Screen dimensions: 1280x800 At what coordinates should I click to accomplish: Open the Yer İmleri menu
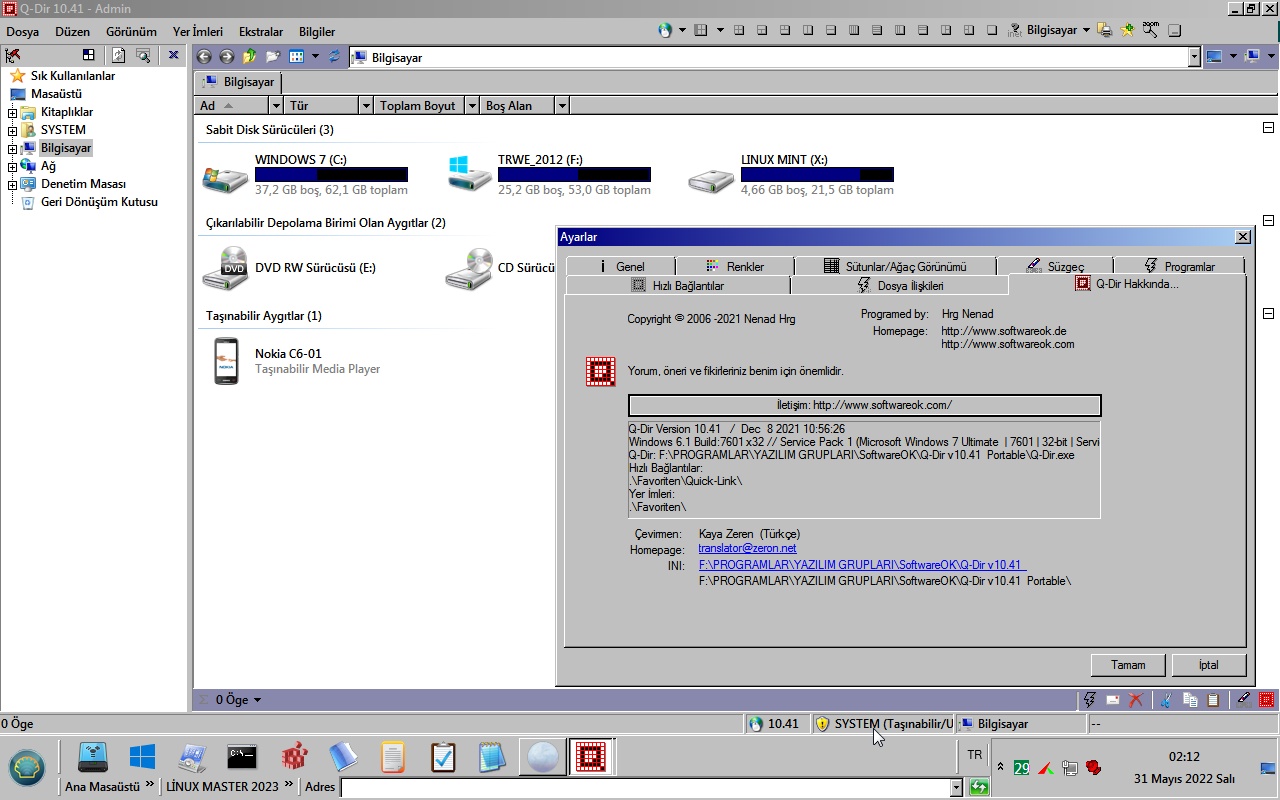[198, 31]
